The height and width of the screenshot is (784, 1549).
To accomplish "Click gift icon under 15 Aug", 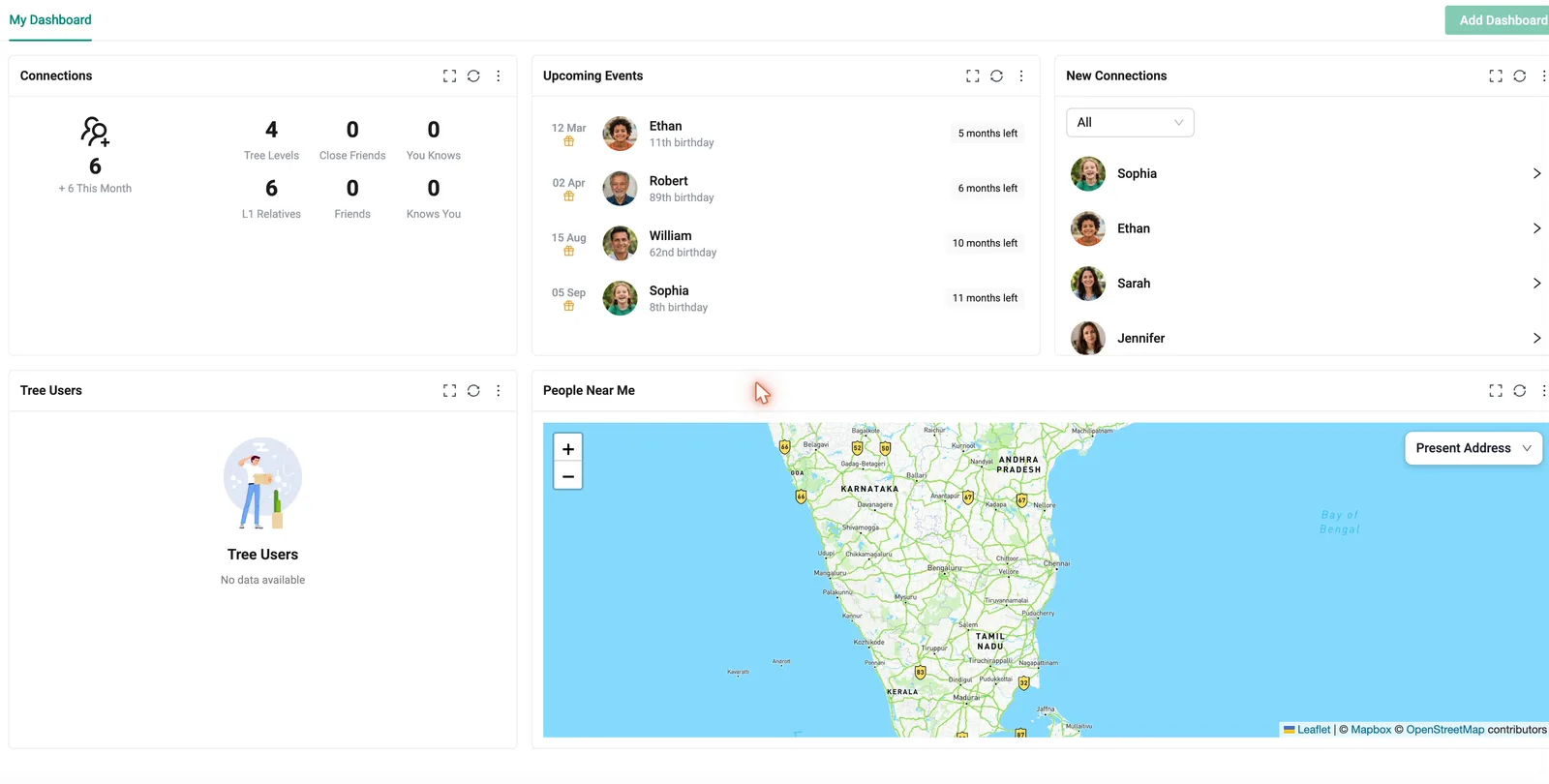I will click(569, 252).
